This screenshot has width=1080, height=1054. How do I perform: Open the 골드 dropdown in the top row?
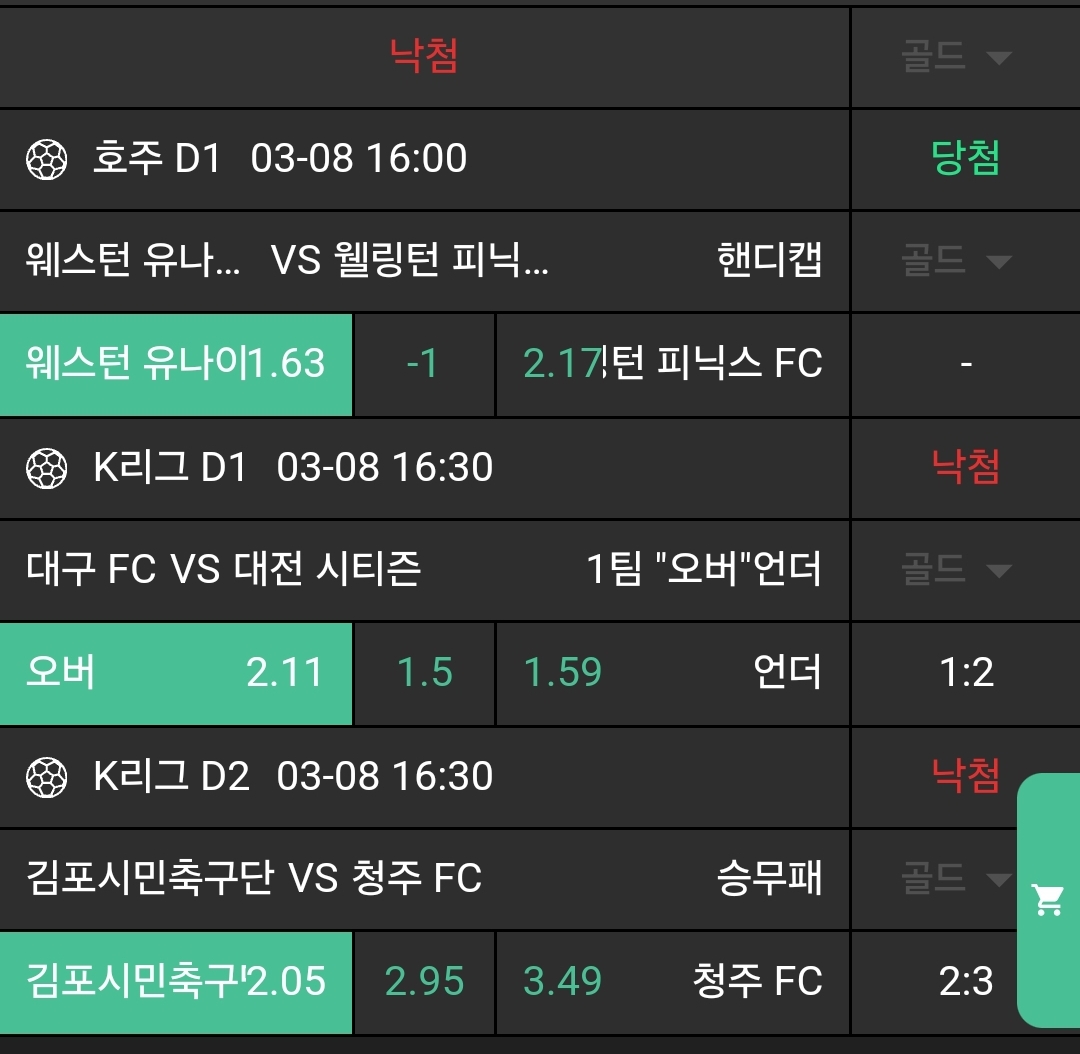click(955, 58)
